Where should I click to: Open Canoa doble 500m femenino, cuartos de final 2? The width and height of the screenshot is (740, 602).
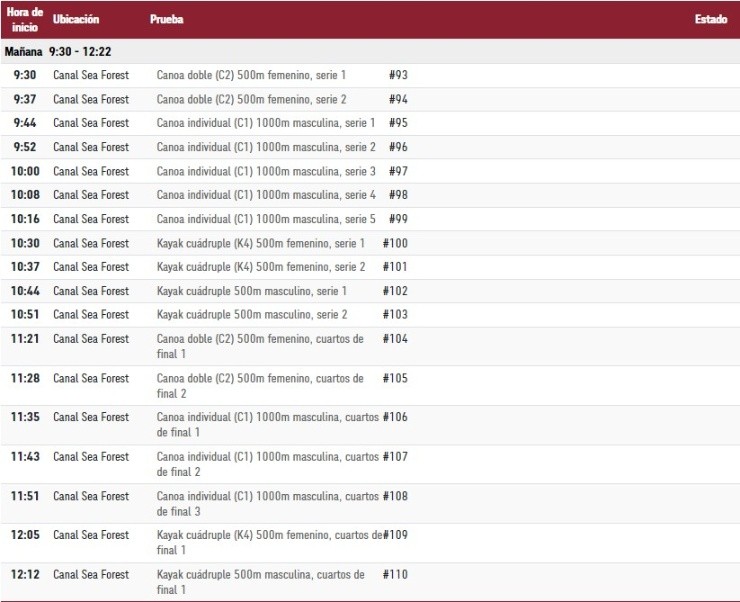(260, 385)
